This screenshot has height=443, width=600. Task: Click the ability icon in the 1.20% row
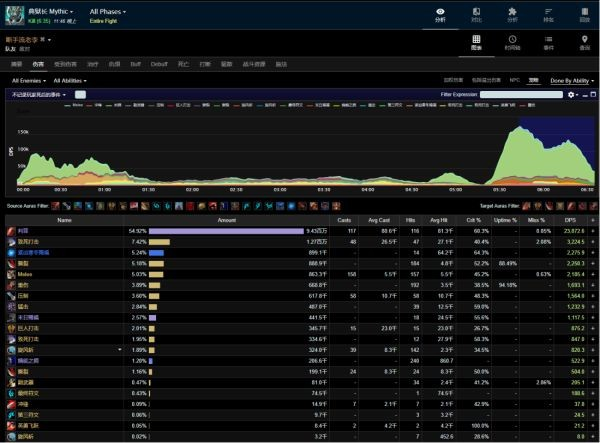pos(11,361)
